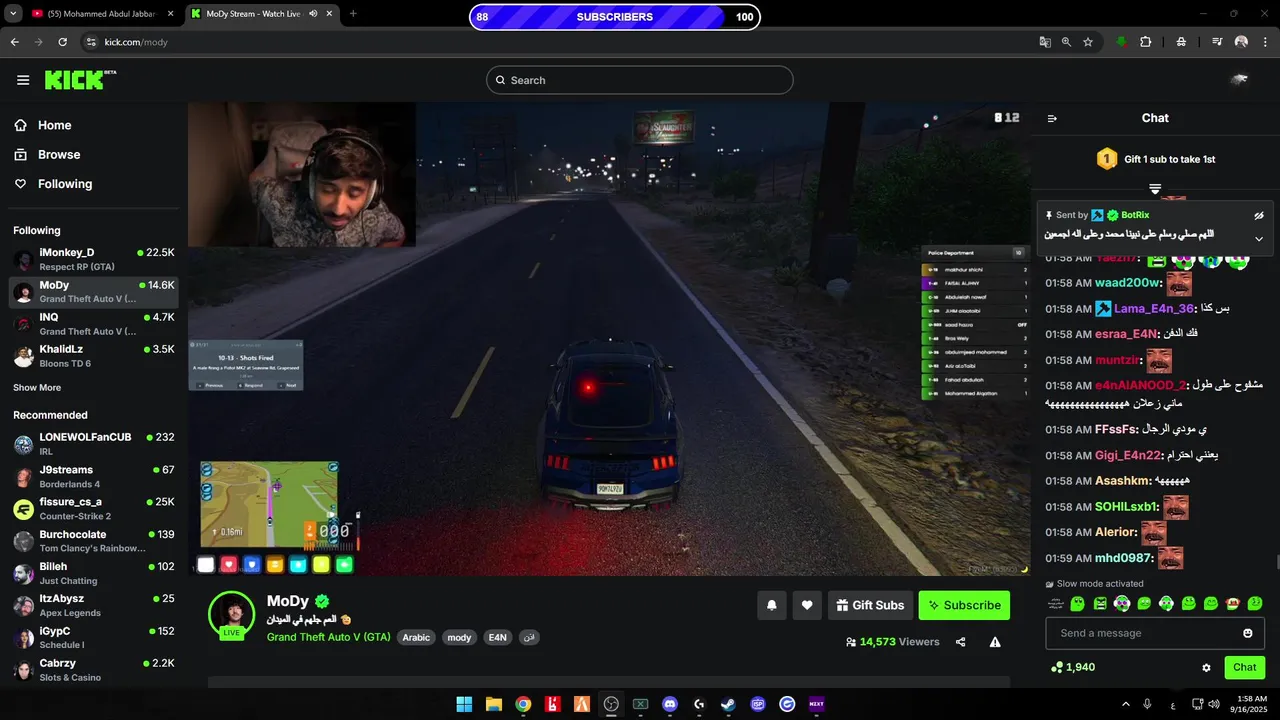This screenshot has height=720, width=1280.
Task: Click the zoom magnifier in address bar
Action: (x=1066, y=42)
